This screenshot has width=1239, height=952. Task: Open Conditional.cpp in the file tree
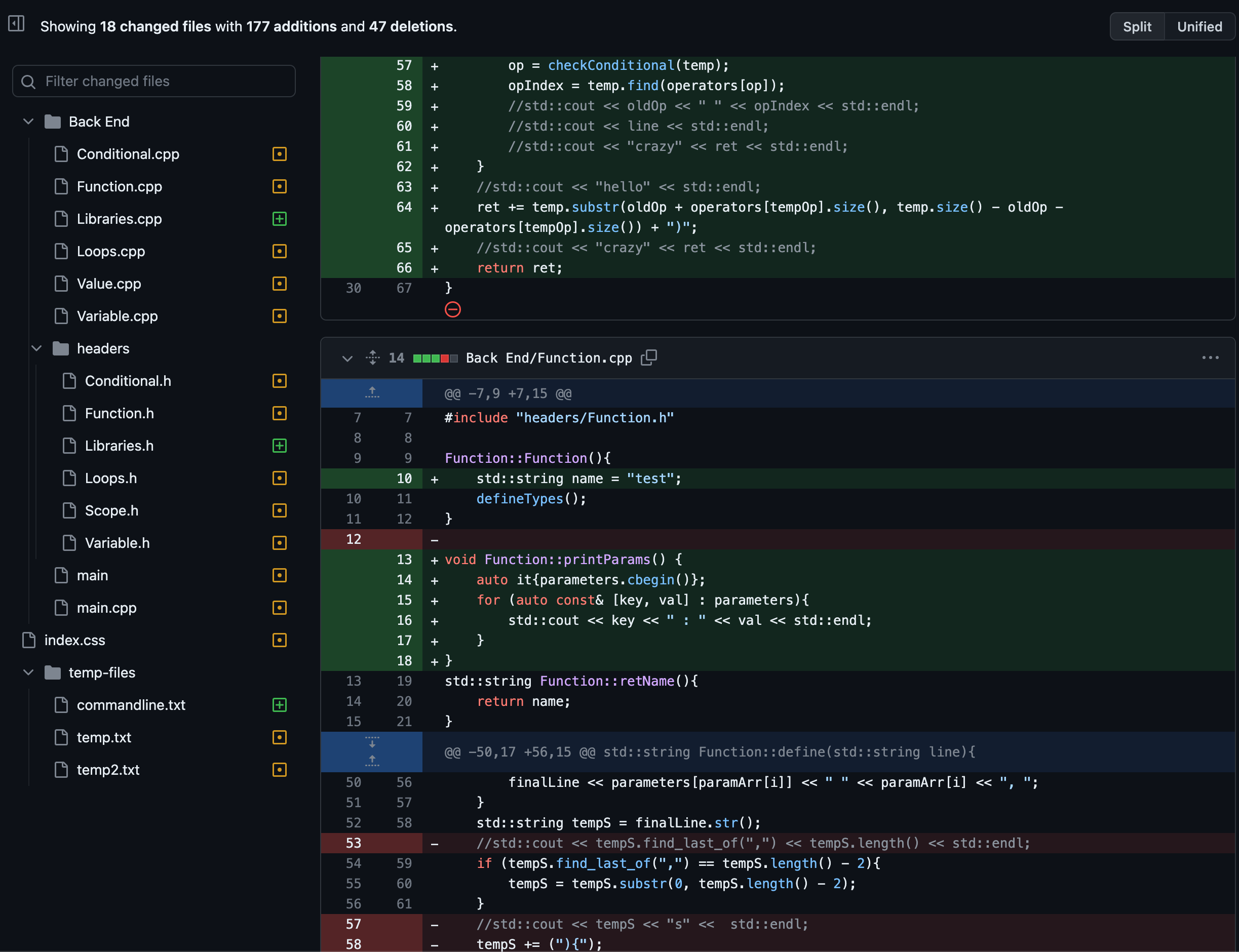click(x=128, y=154)
